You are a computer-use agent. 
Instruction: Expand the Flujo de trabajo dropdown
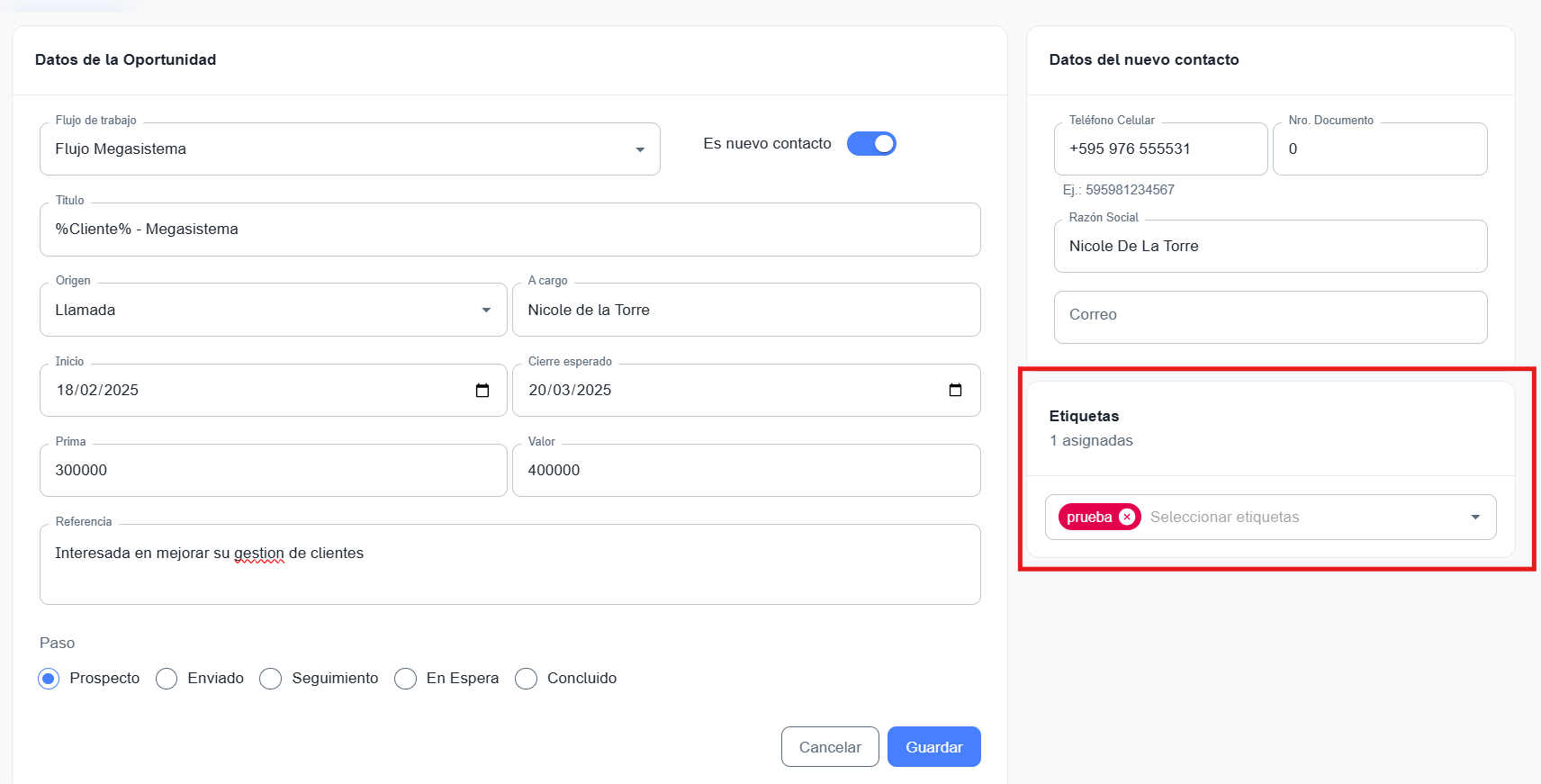(x=640, y=149)
